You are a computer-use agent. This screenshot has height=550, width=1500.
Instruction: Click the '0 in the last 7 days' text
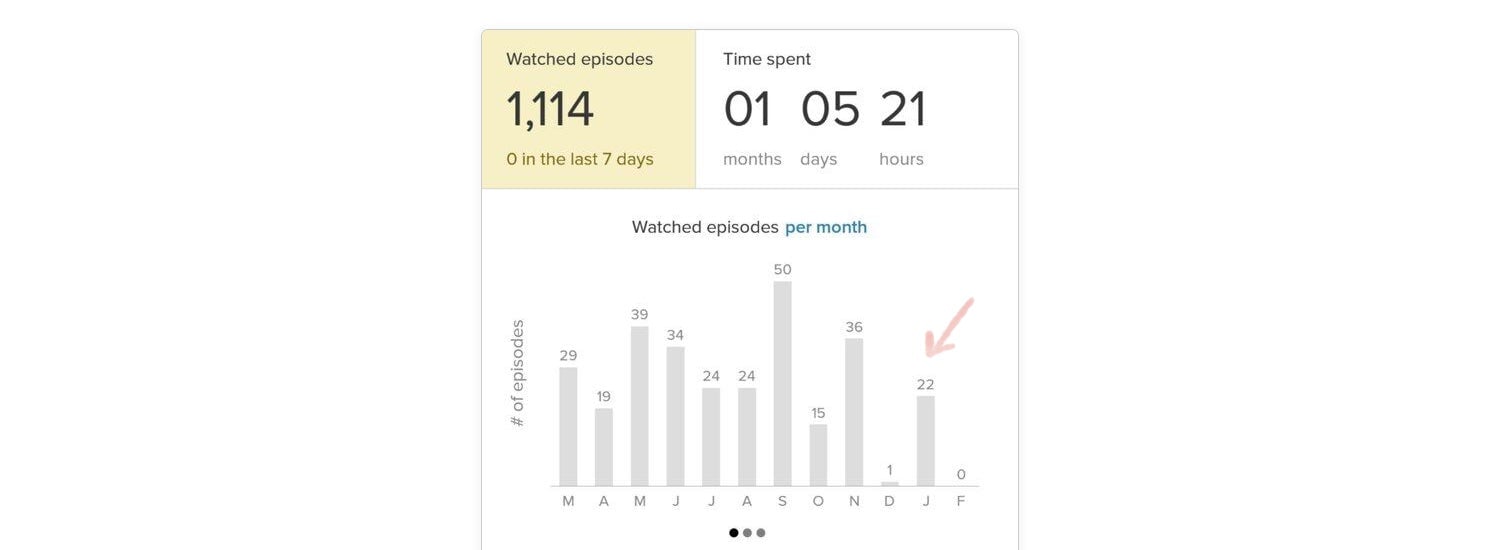pyautogui.click(x=580, y=159)
